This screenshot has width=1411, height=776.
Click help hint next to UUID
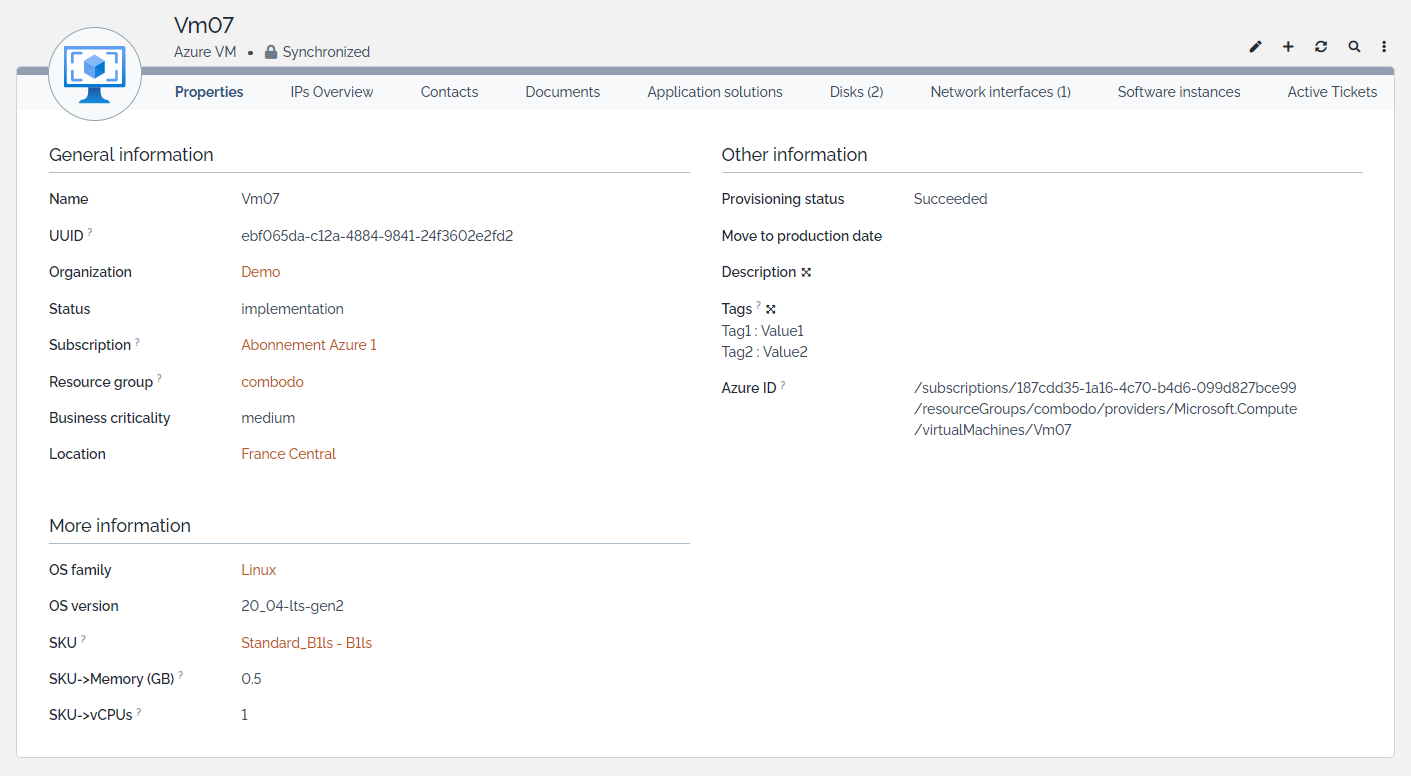coord(90,232)
